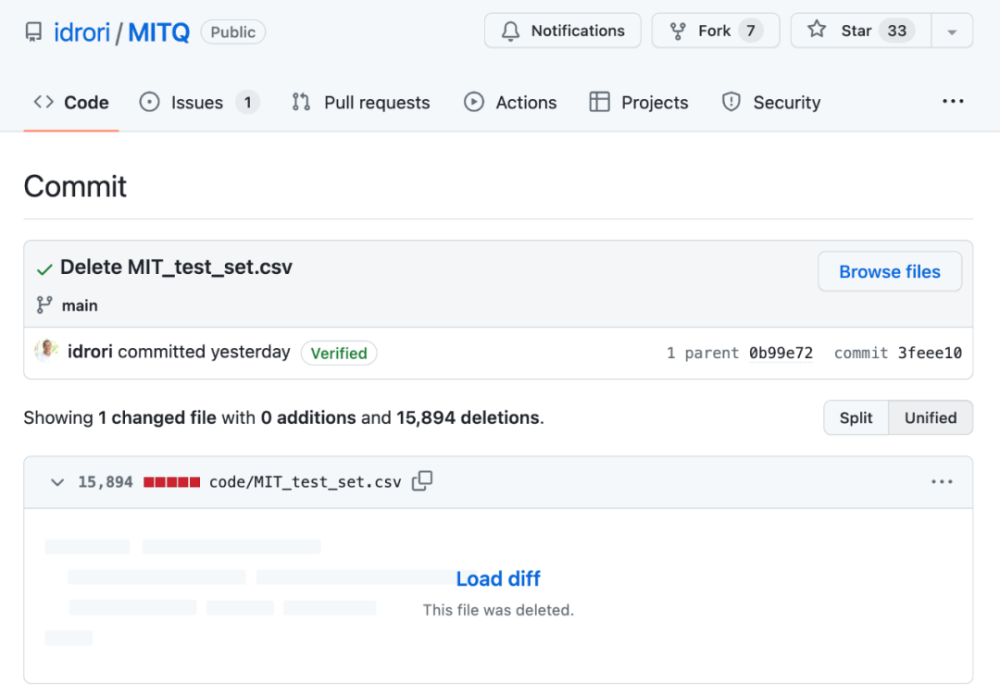Click idrori's avatar thumbnail
The width and height of the screenshot is (1000, 697).
pos(46,351)
